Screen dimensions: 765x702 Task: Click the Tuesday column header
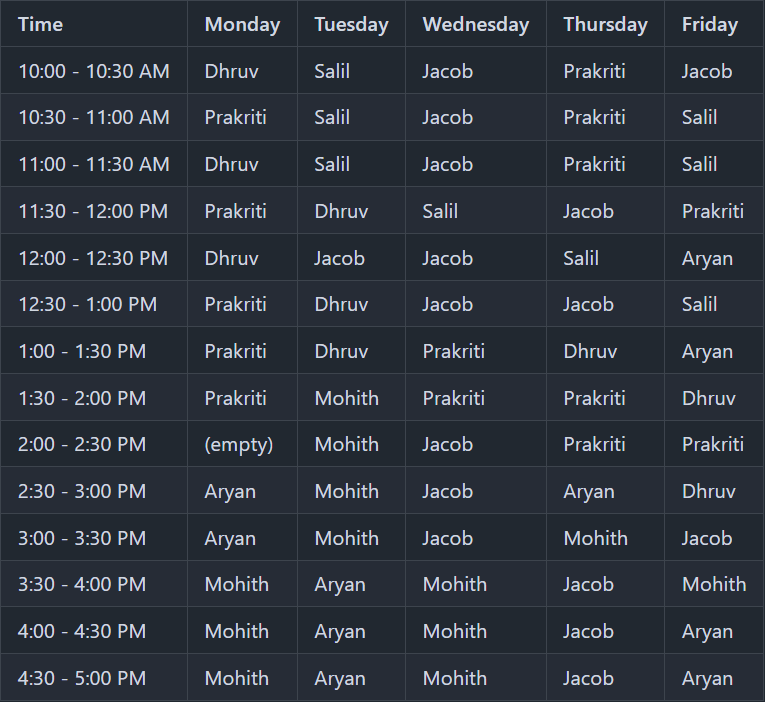tap(351, 25)
